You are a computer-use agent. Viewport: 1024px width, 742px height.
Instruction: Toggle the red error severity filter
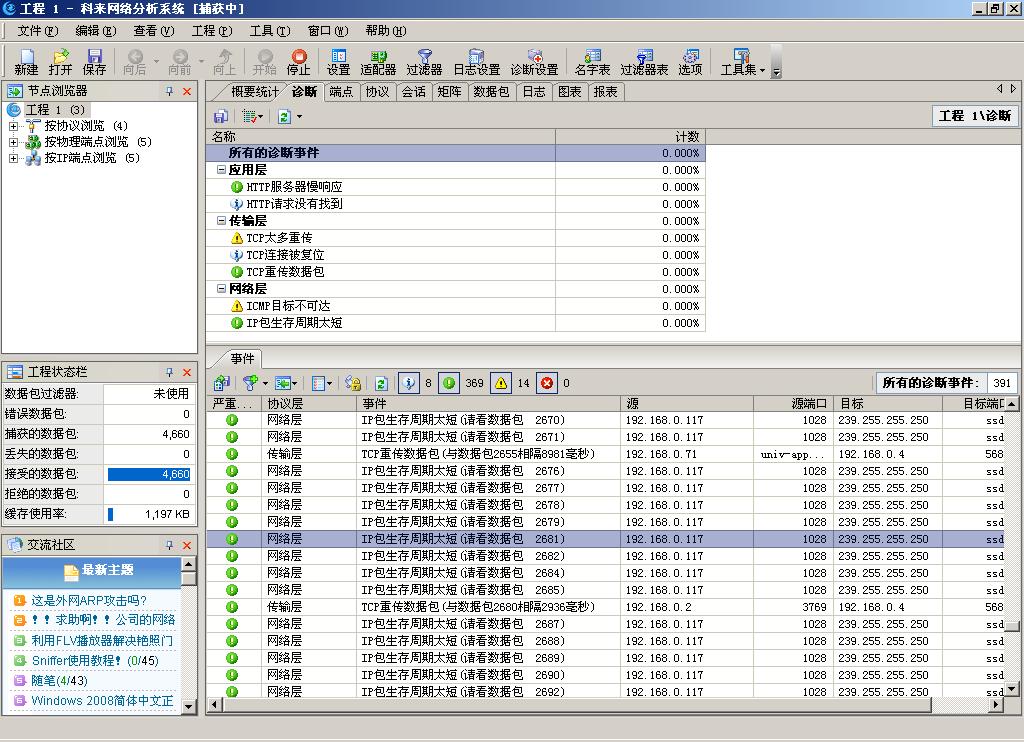pyautogui.click(x=547, y=383)
